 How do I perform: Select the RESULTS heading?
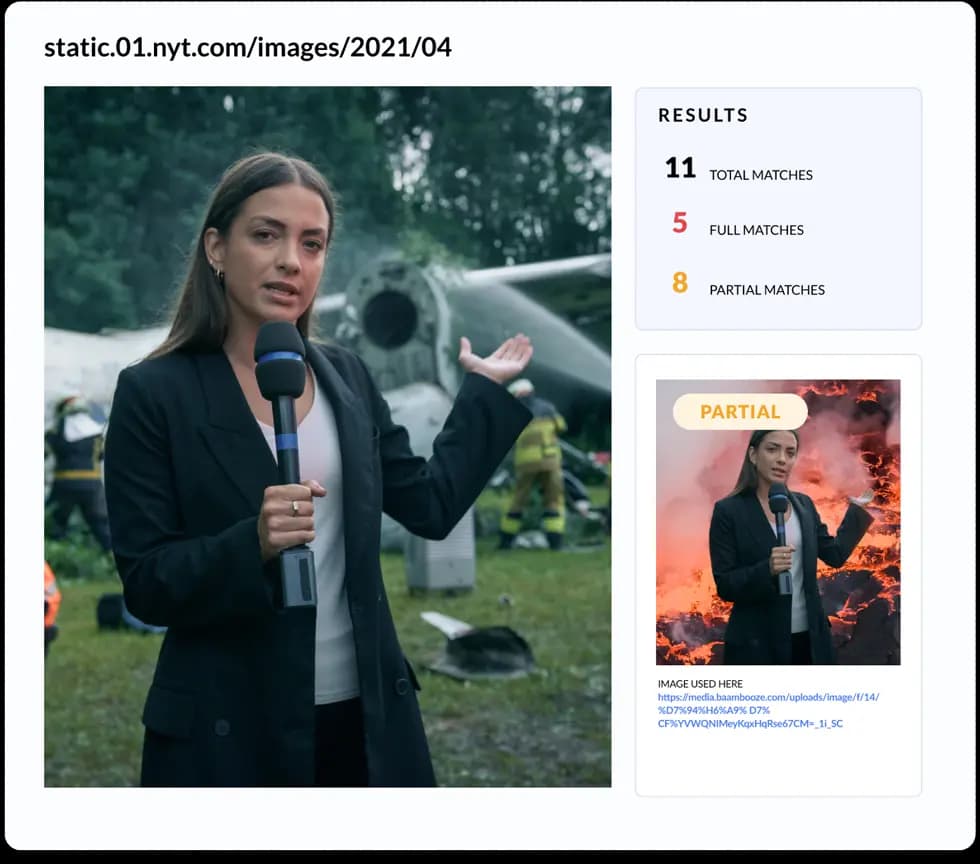point(703,115)
